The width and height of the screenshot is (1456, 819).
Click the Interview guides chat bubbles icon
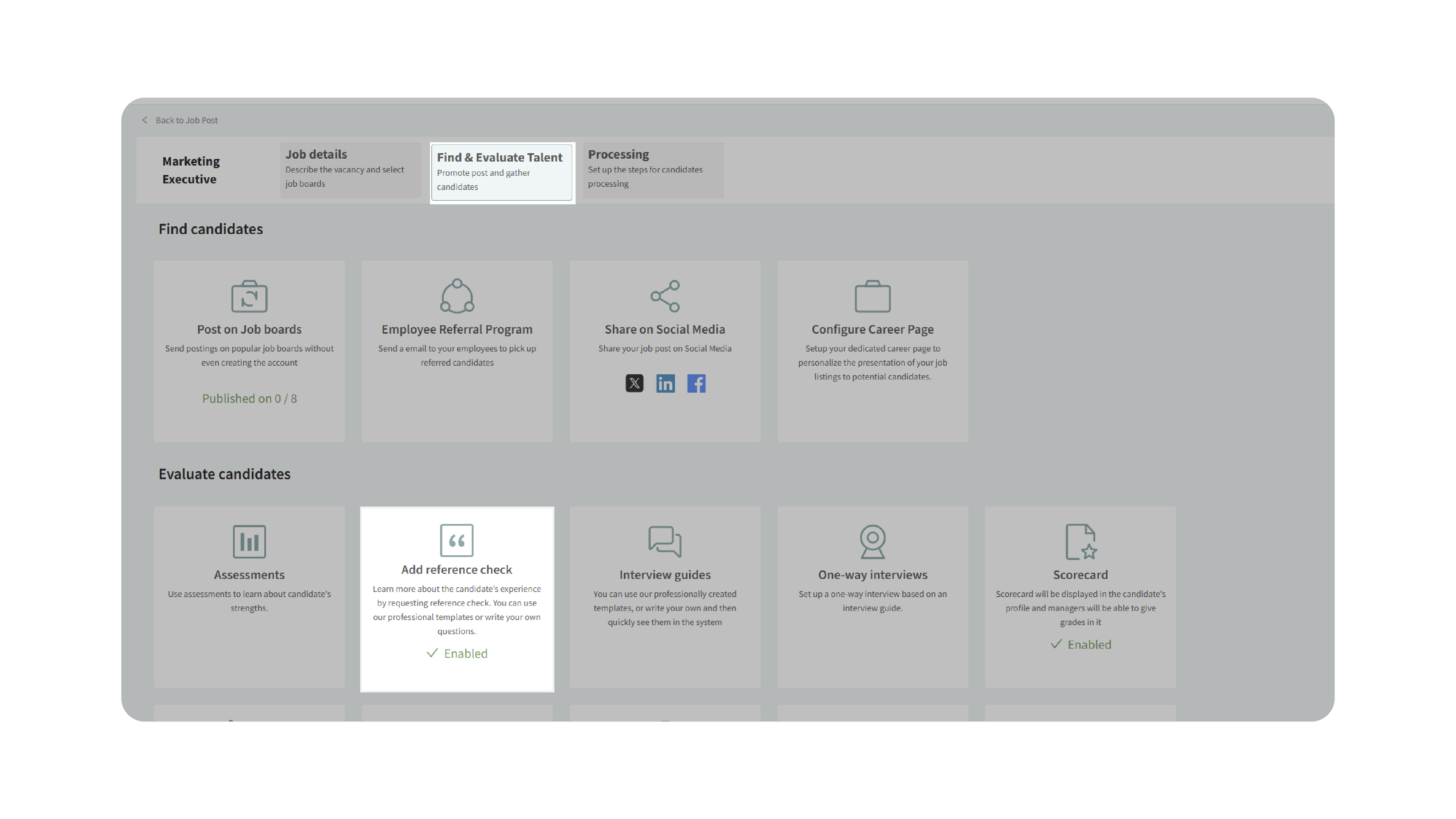click(665, 541)
